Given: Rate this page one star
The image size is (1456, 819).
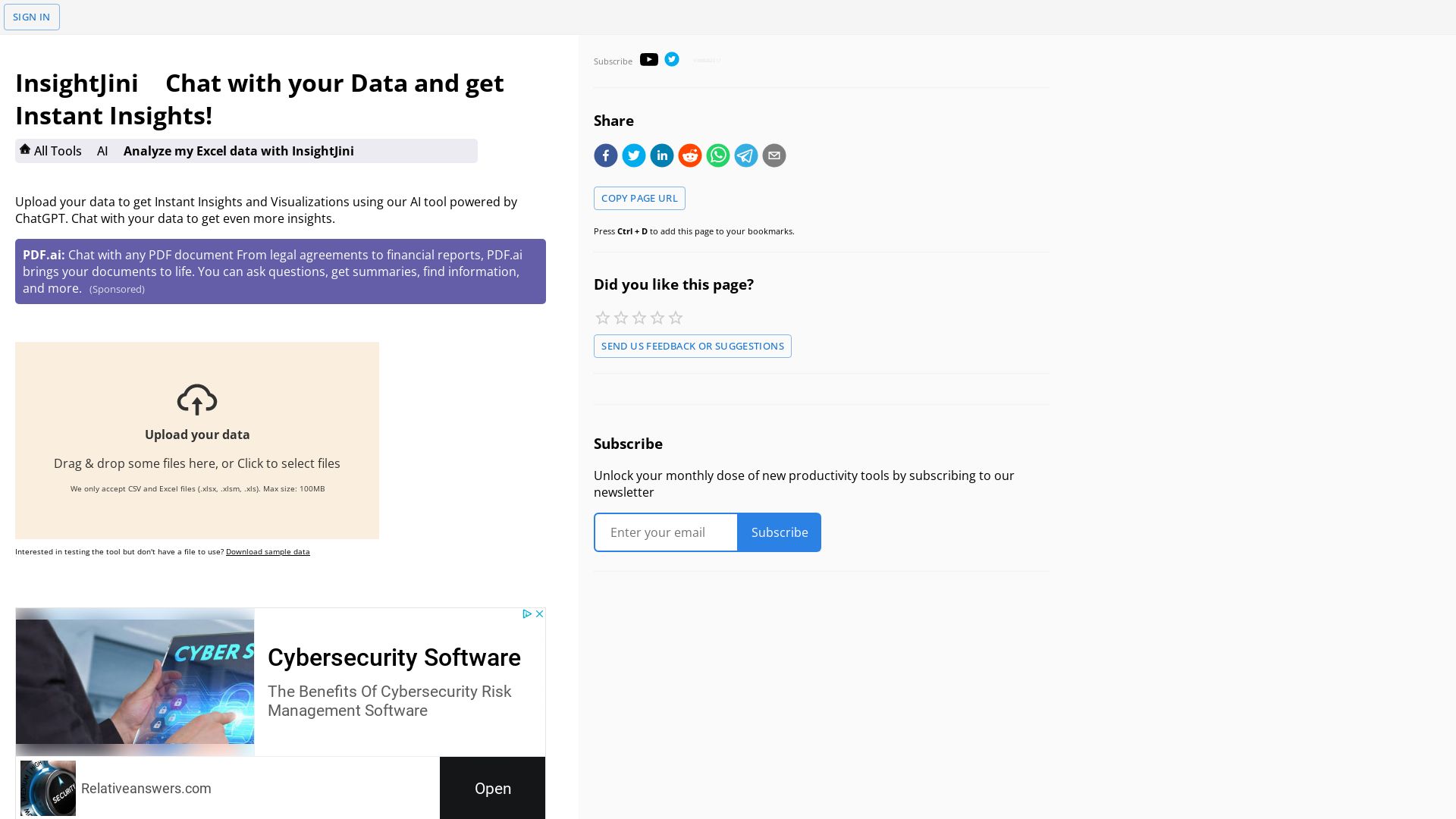Looking at the screenshot, I should [x=602, y=318].
